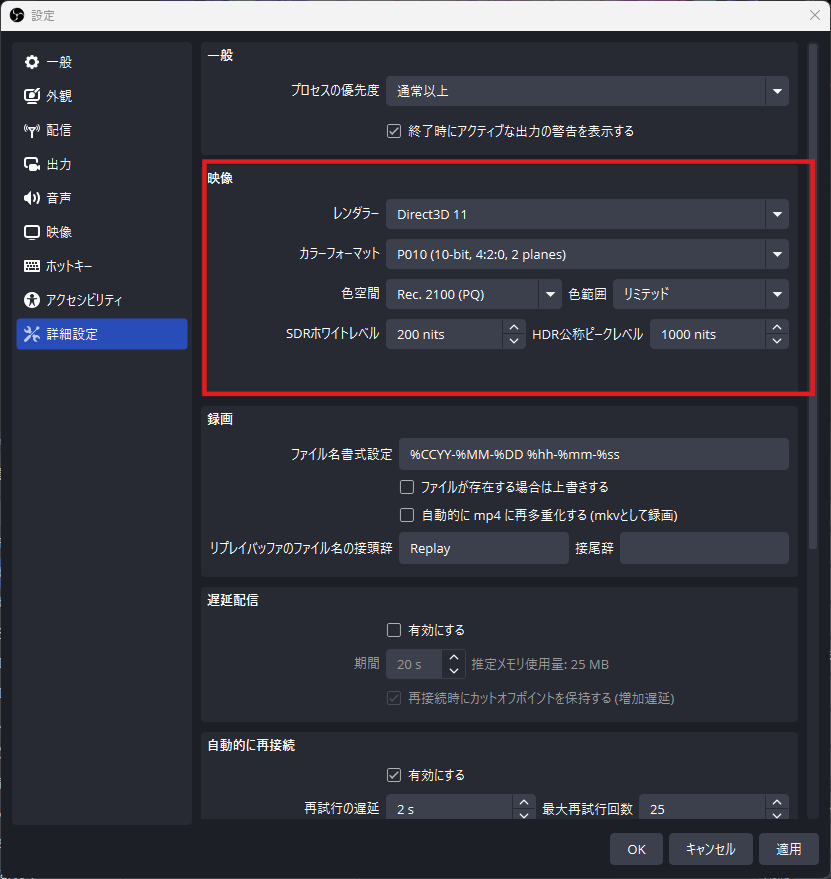Open the 配信 settings page
This screenshot has width=831, height=879.
tap(102, 130)
